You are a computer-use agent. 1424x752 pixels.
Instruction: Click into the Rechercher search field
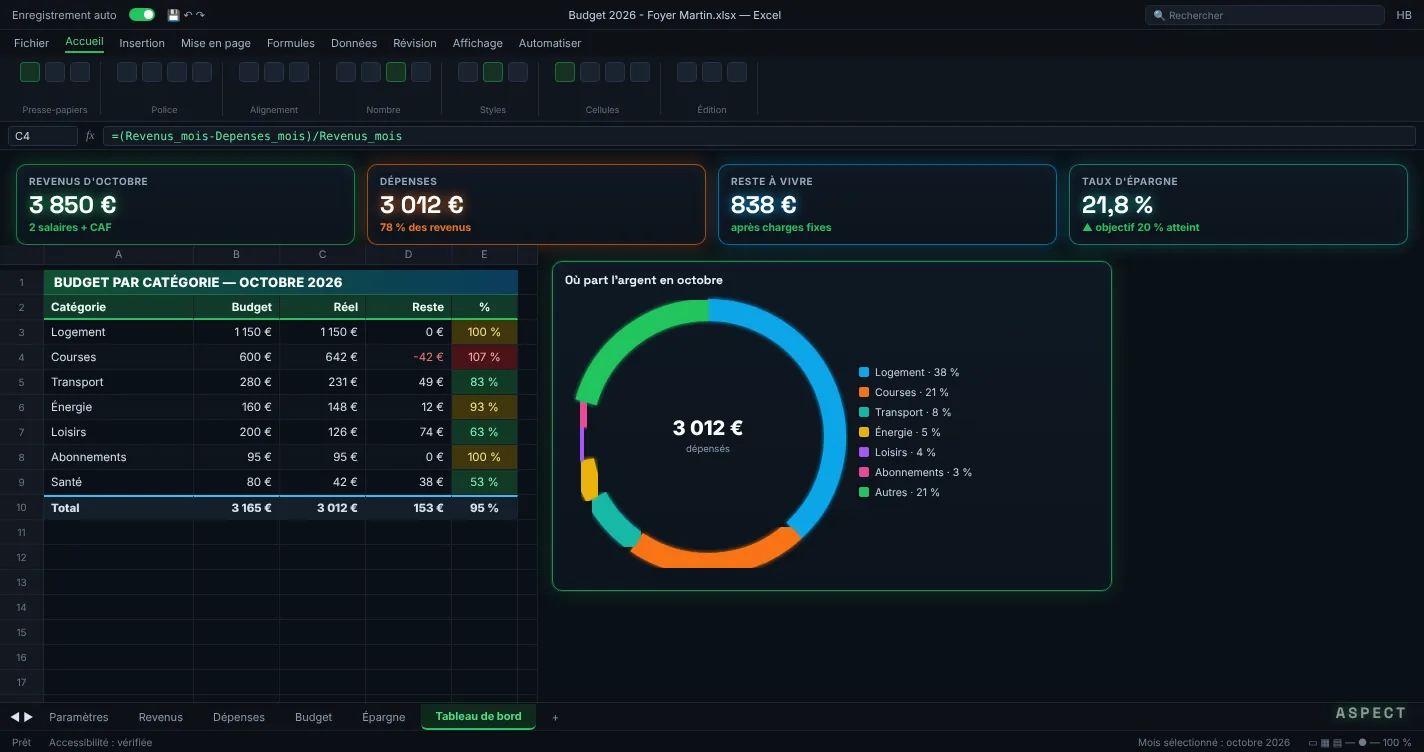tap(1264, 15)
